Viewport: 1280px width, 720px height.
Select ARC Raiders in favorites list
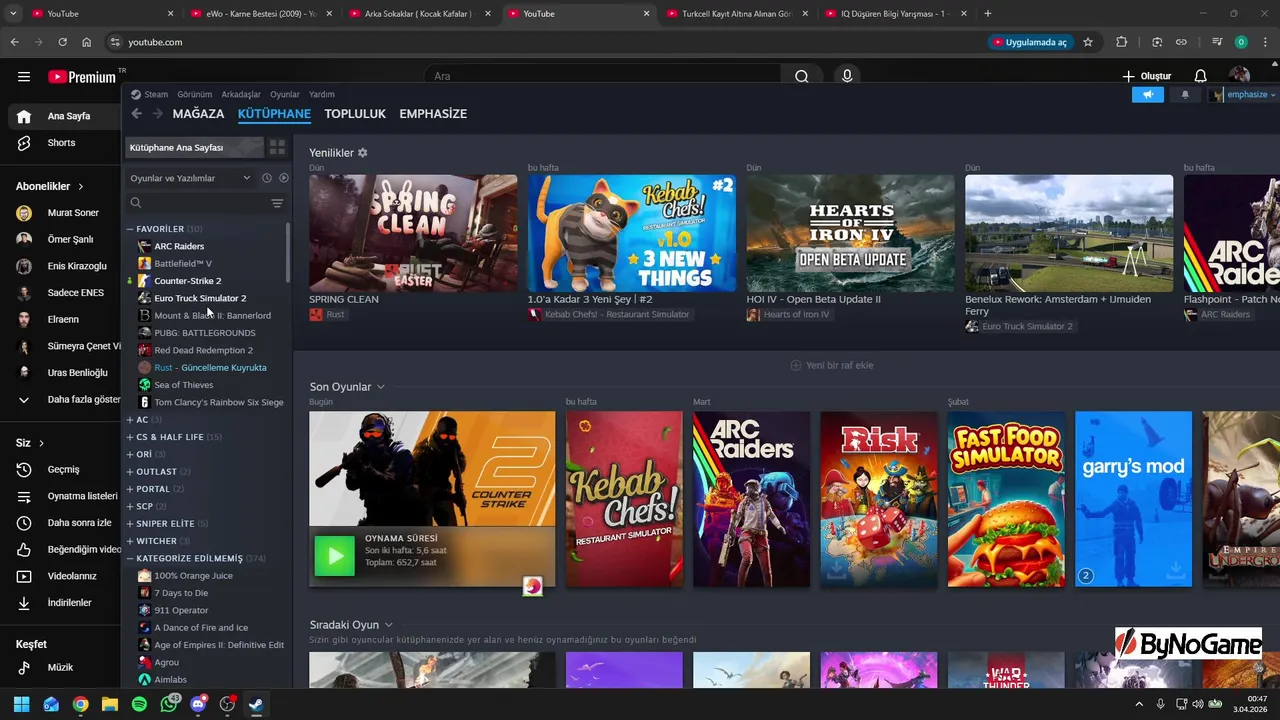click(179, 246)
